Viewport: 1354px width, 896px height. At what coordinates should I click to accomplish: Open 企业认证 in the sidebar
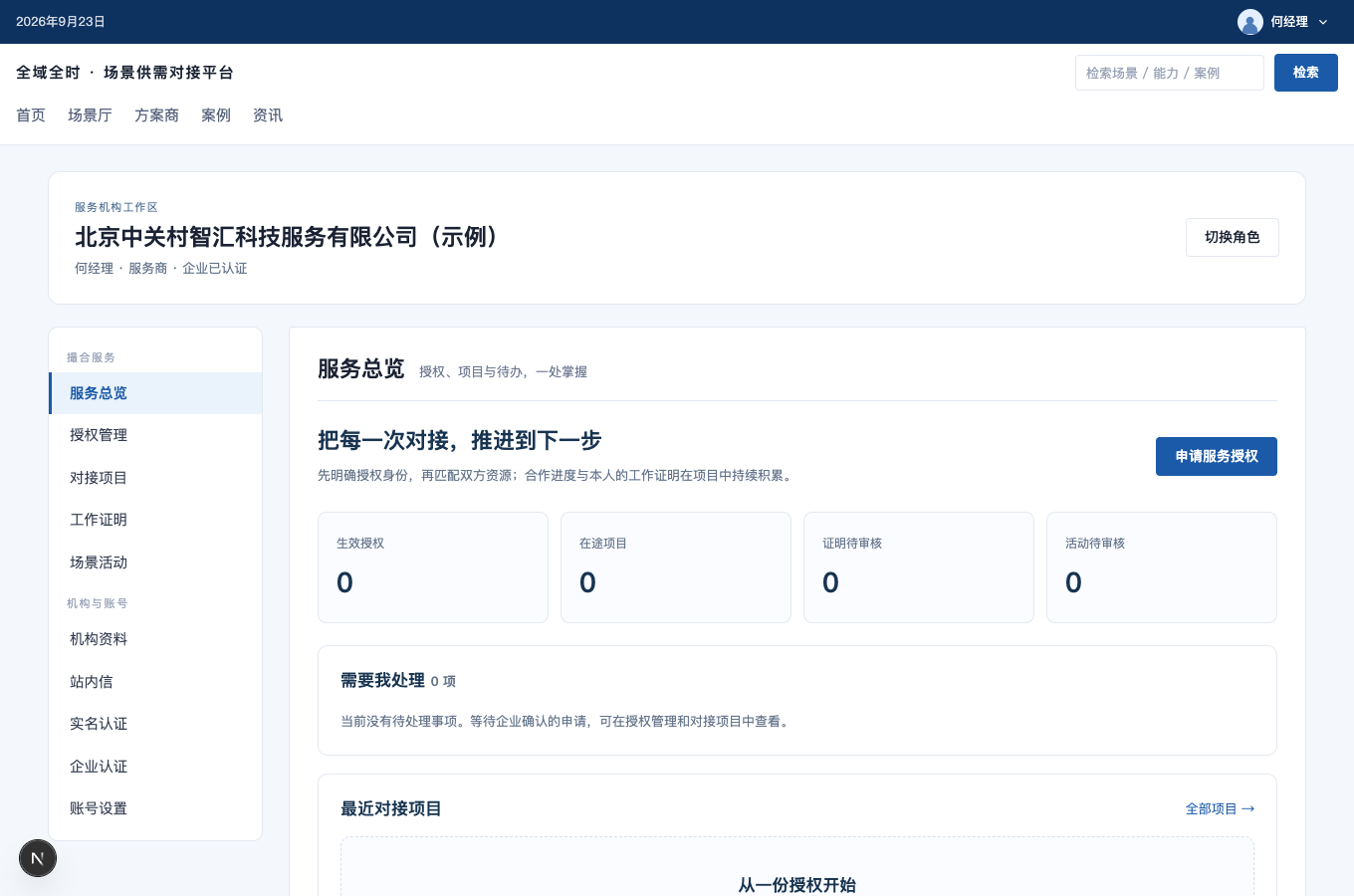point(155,767)
